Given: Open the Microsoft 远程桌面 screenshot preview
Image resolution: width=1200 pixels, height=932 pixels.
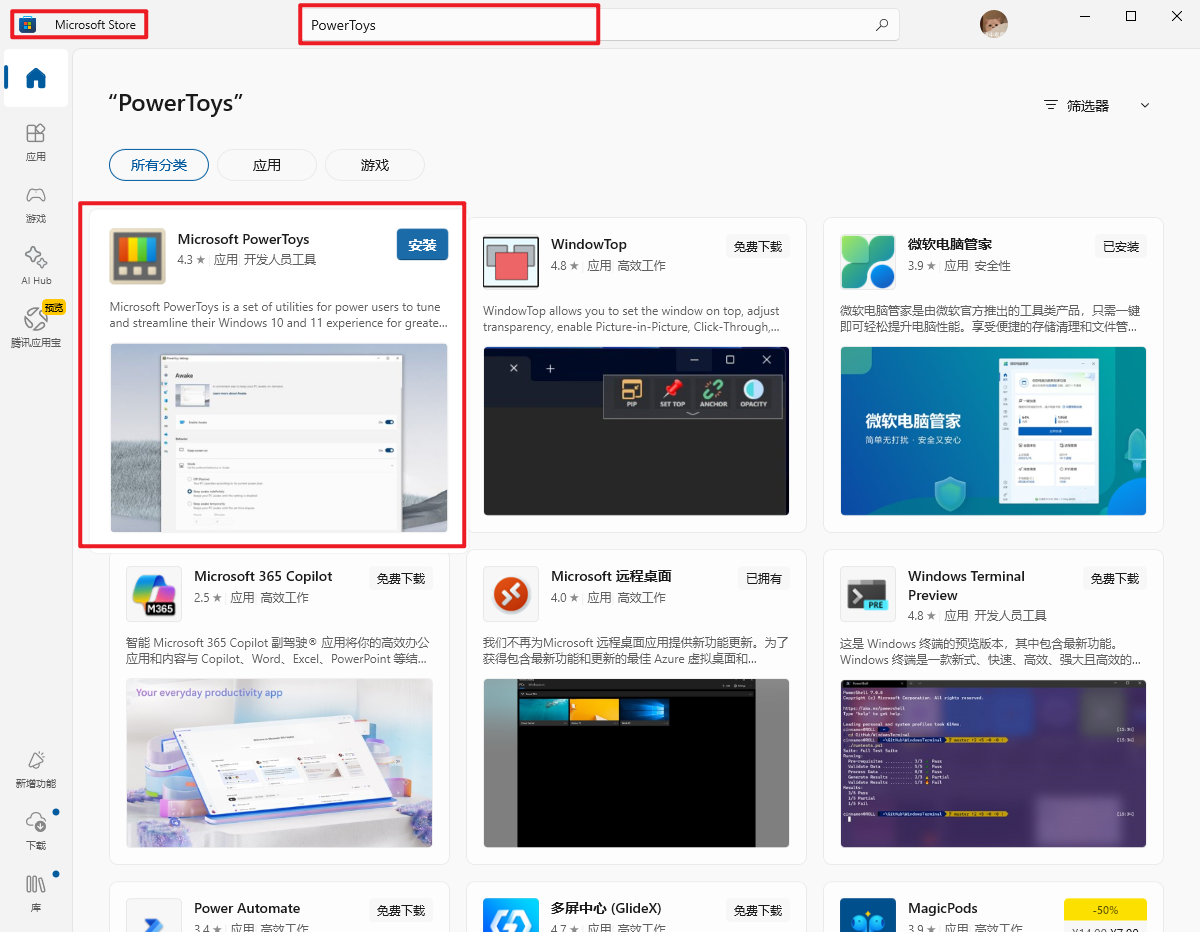Looking at the screenshot, I should click(x=636, y=763).
